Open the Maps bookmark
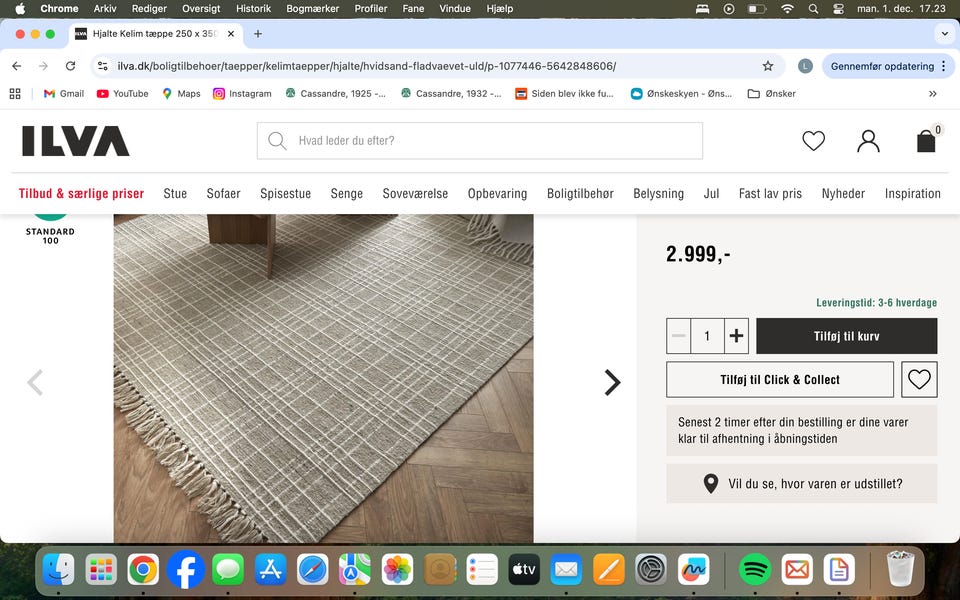The width and height of the screenshot is (960, 600). (x=181, y=94)
